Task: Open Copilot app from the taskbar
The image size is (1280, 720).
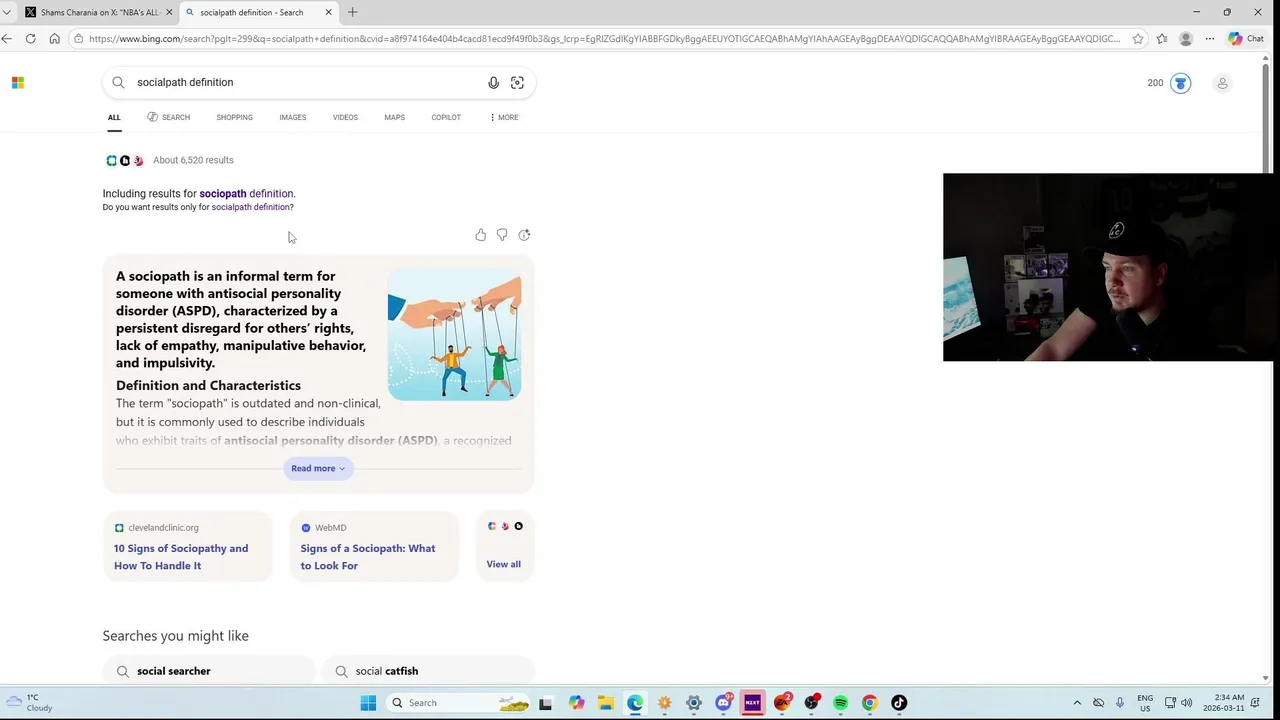Action: pyautogui.click(x=577, y=703)
